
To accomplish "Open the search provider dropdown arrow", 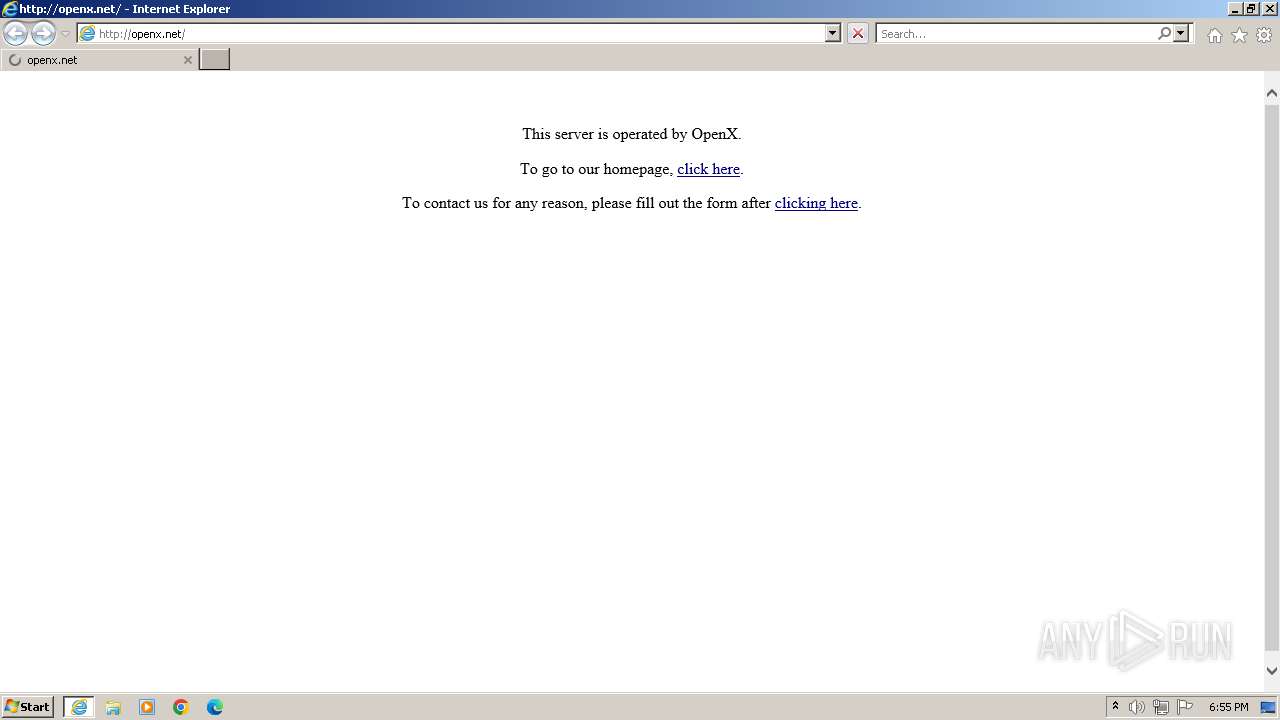I will coord(1181,33).
